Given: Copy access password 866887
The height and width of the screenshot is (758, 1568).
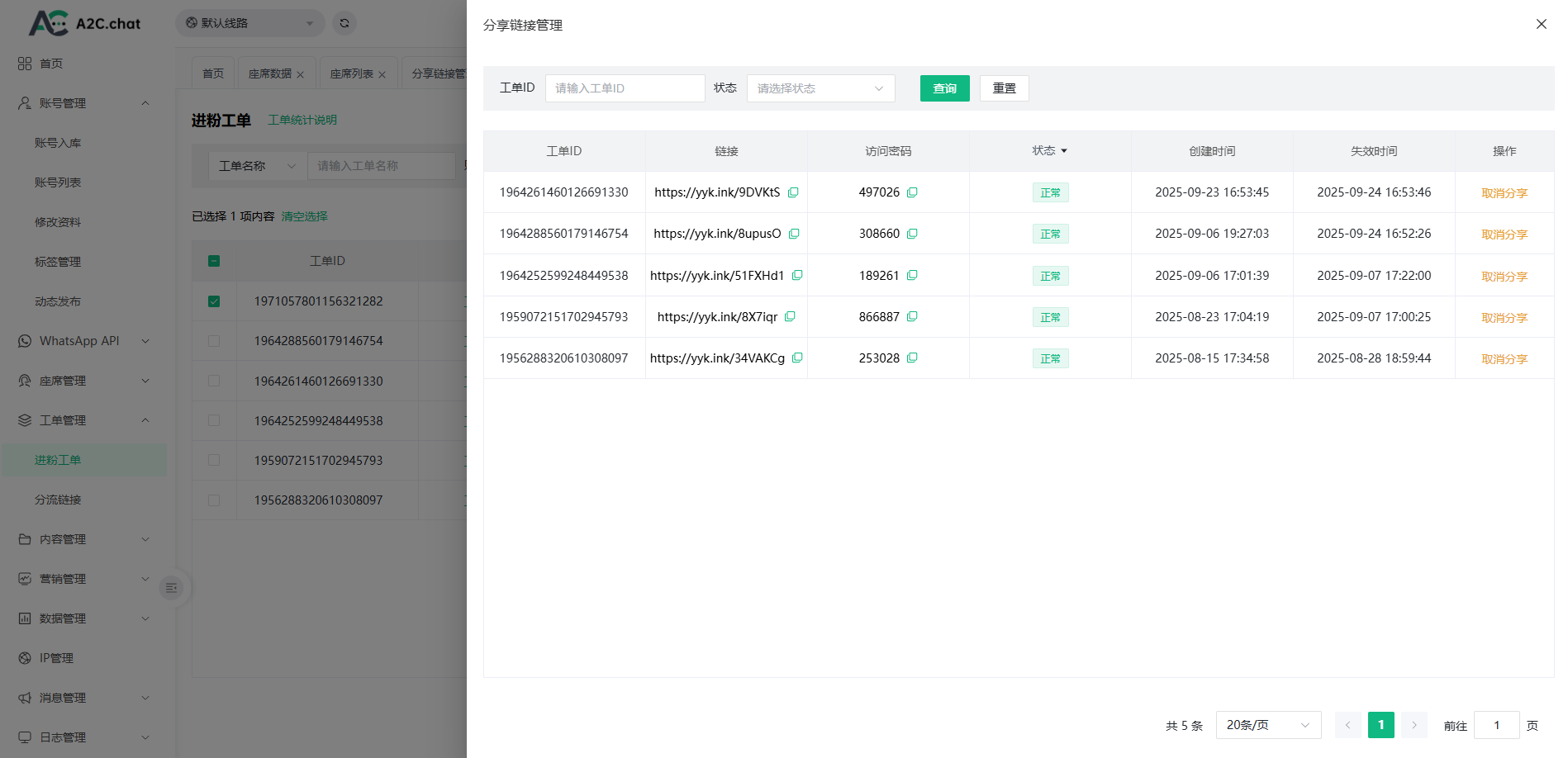Looking at the screenshot, I should click(912, 316).
